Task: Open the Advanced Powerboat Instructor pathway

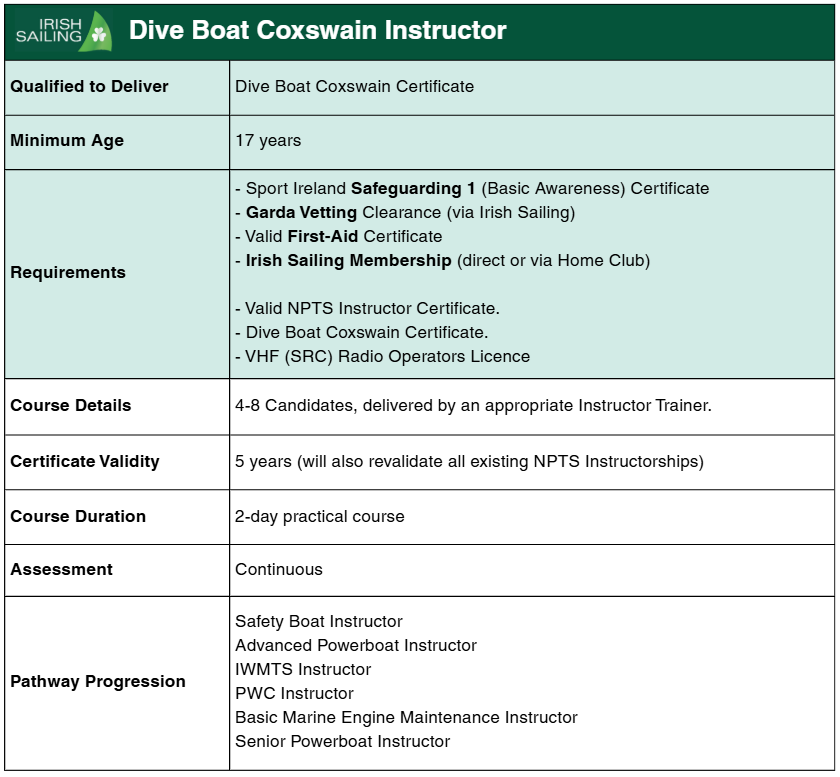Action: tap(356, 646)
